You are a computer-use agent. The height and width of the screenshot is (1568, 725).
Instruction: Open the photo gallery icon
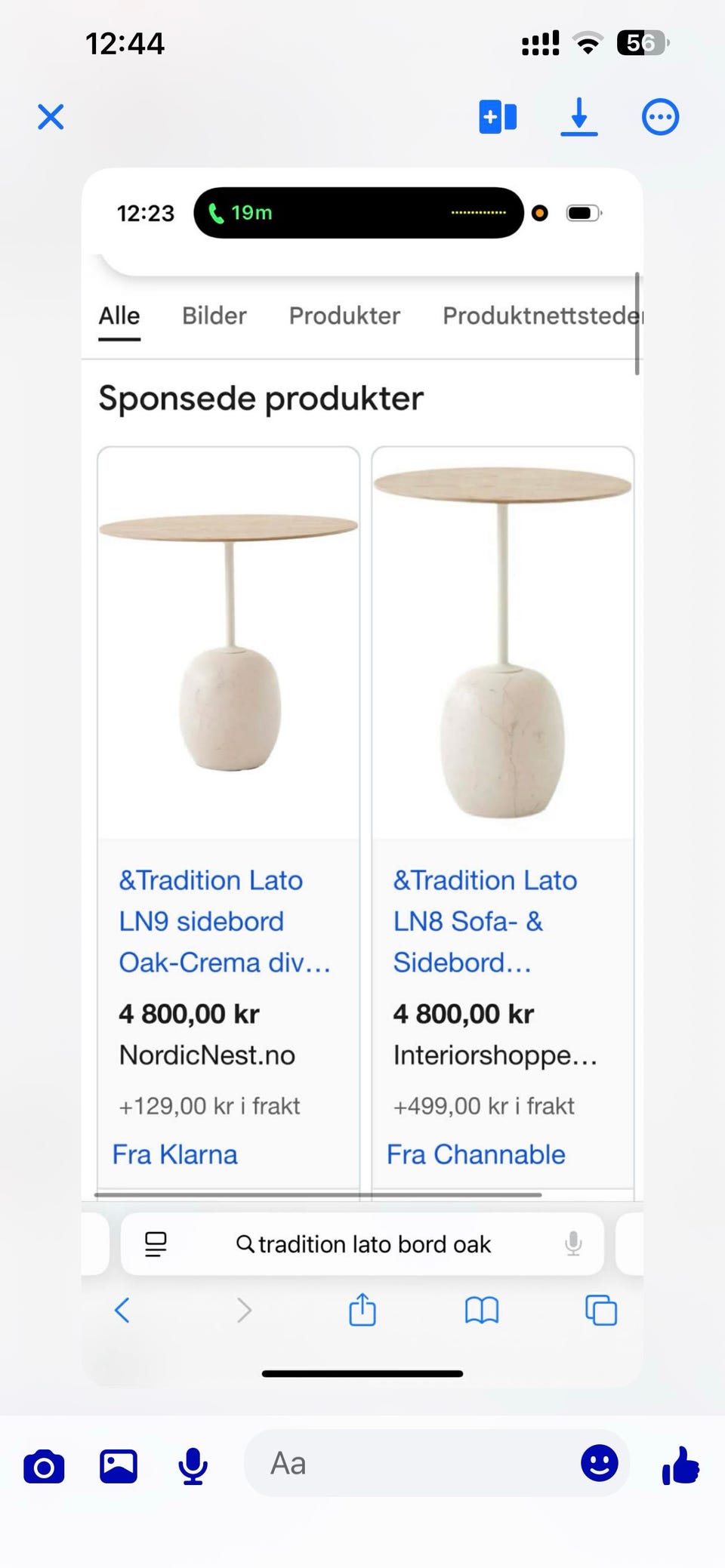click(119, 1467)
